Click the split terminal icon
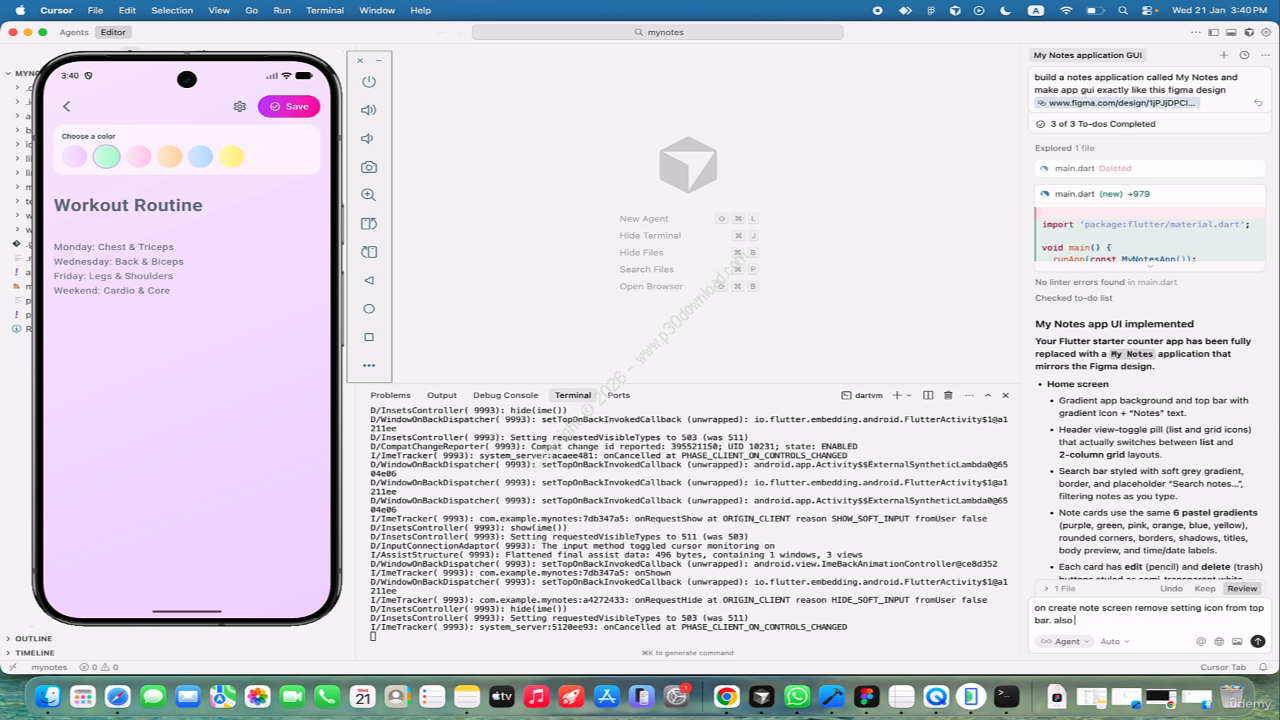Viewport: 1280px width, 720px height. [x=928, y=395]
